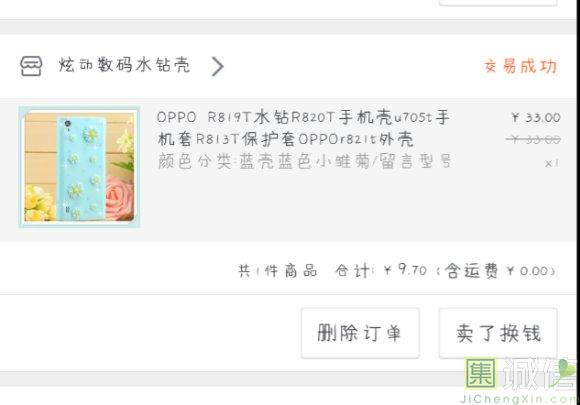Click the 删除订单 button
Image resolution: width=580 pixels, height=405 pixels.
pyautogui.click(x=360, y=333)
